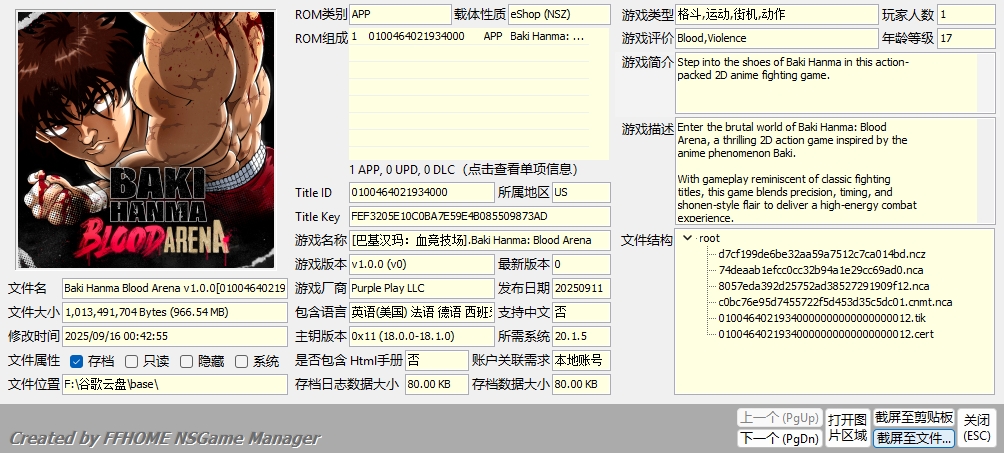Click the 支持中文 value 否
The height and width of the screenshot is (453, 1004).
[x=581, y=312]
